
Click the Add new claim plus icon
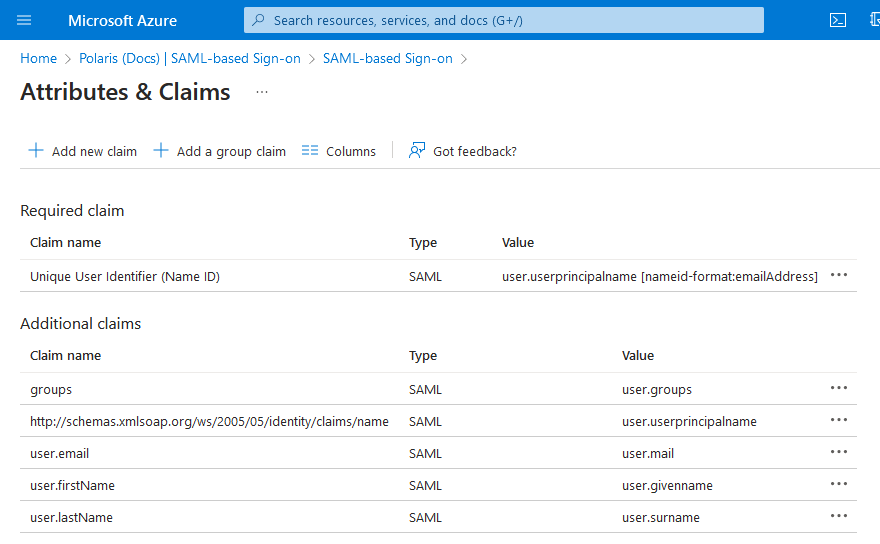pyautogui.click(x=36, y=151)
